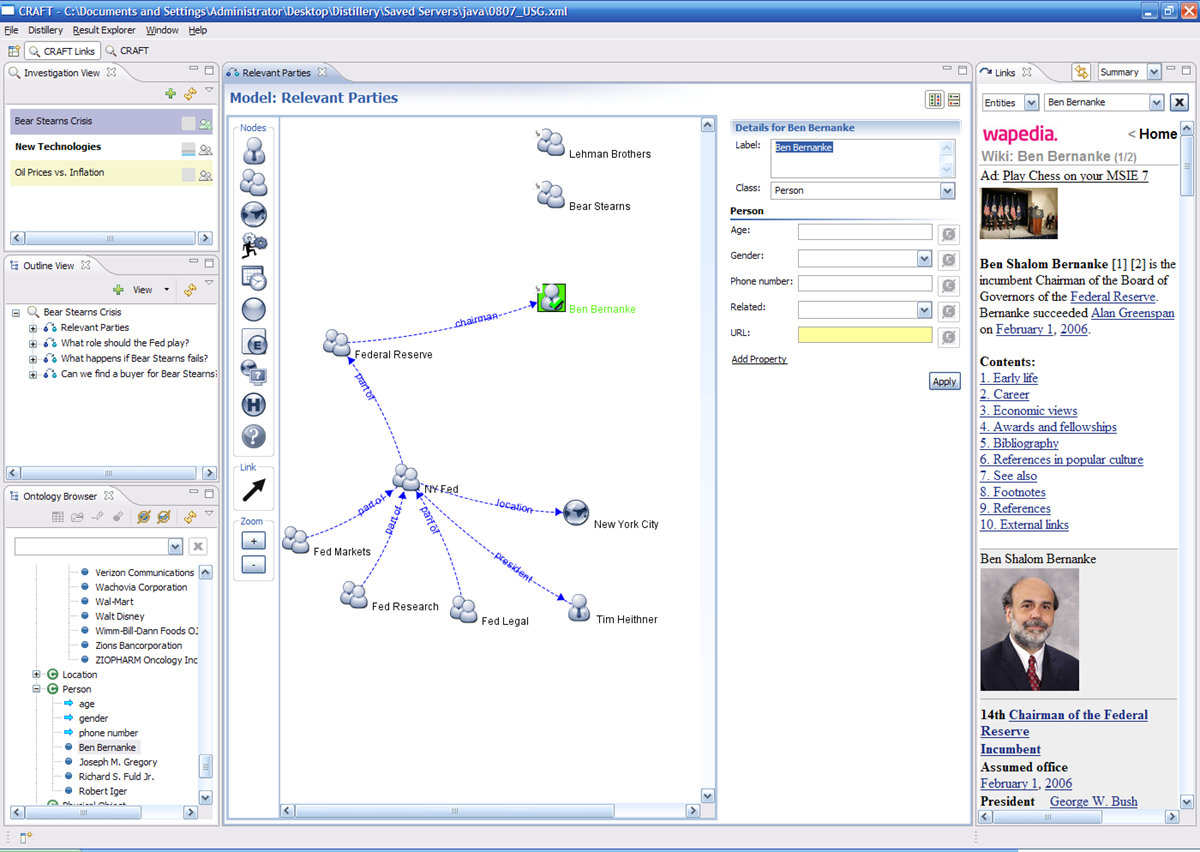Click the Lehman Brothers group node
The image size is (1200, 852).
pos(551,143)
